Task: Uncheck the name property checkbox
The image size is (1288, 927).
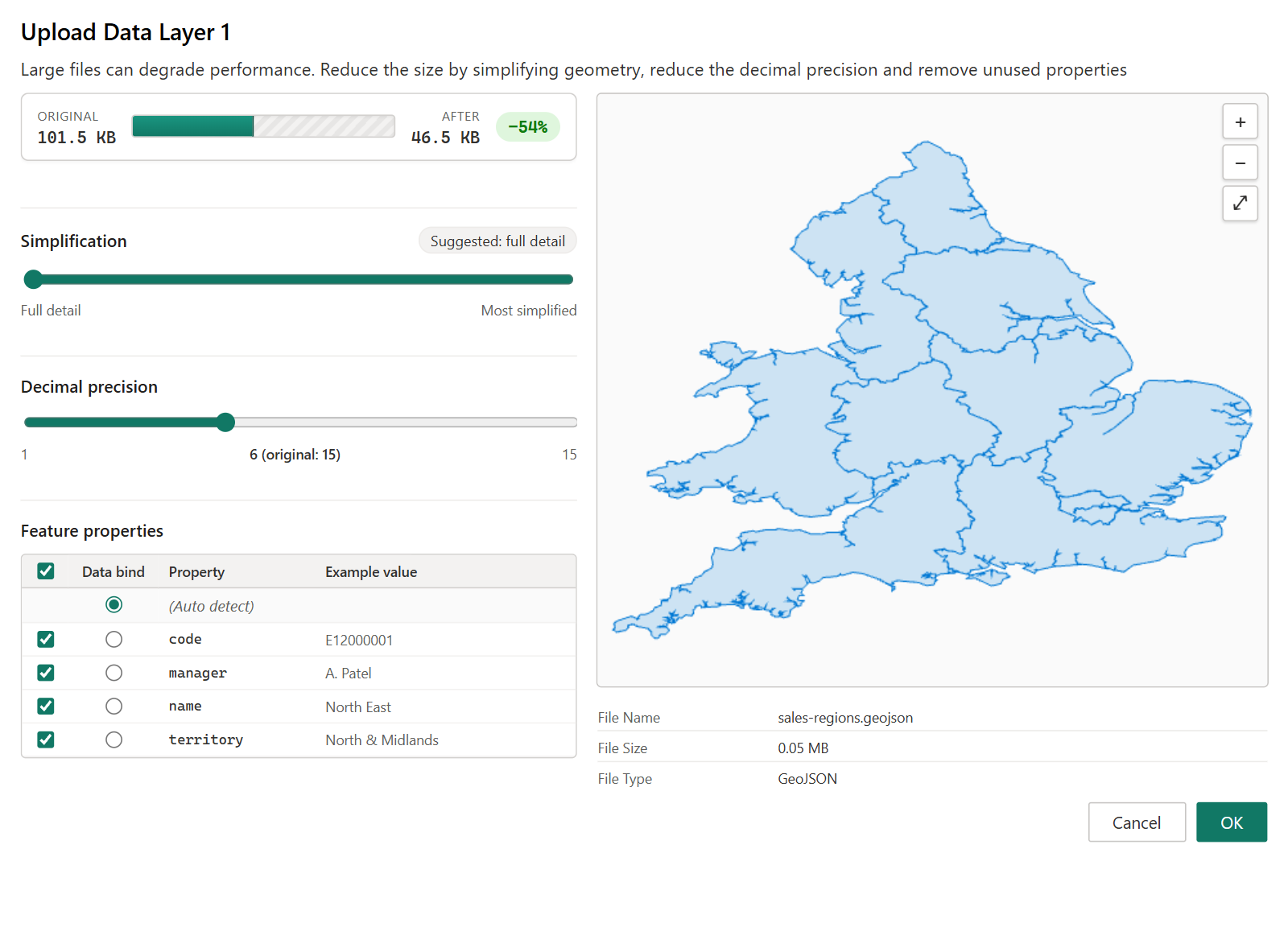Action: pos(46,706)
